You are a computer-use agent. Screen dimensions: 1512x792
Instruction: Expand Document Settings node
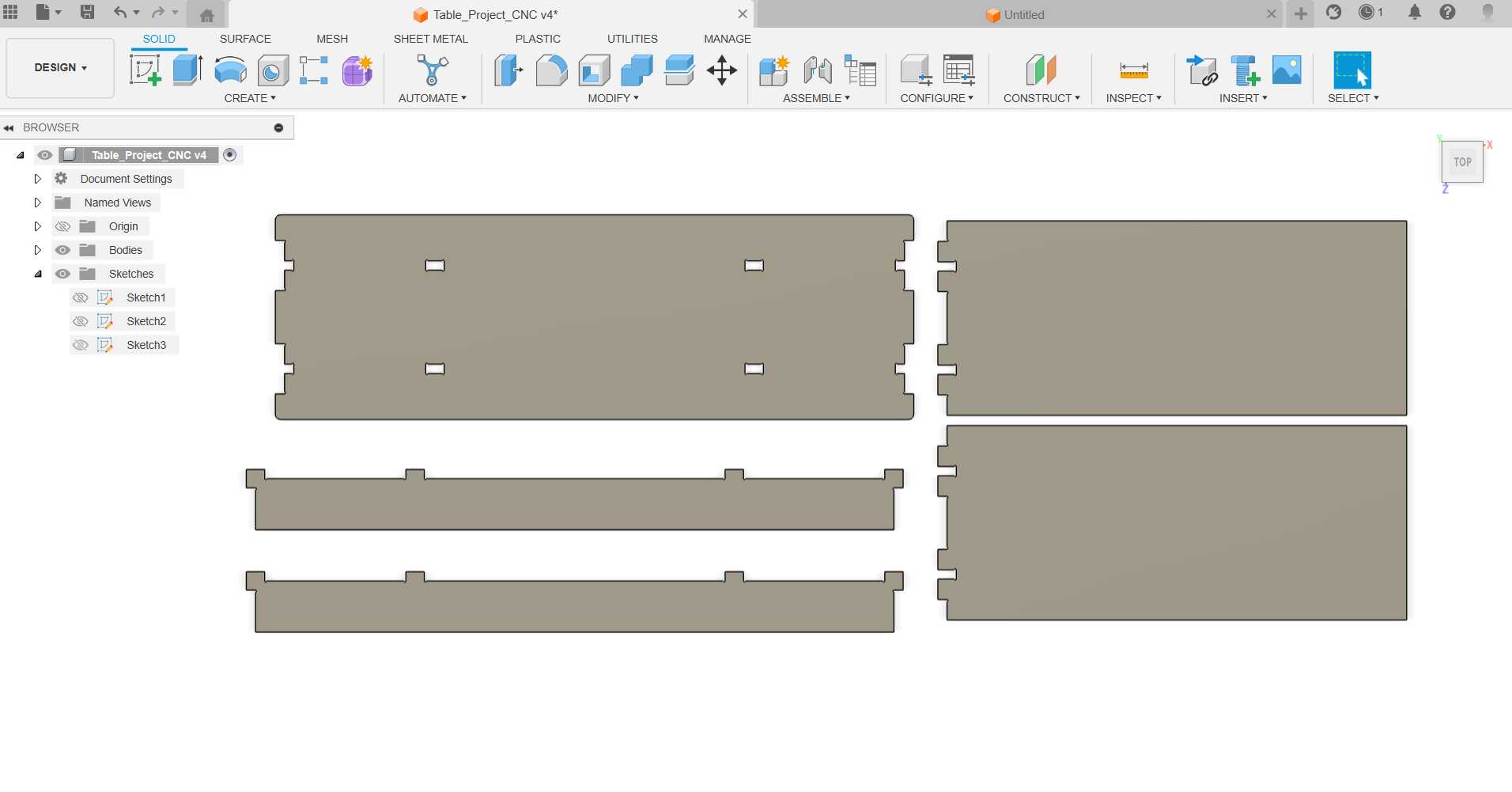(x=37, y=179)
